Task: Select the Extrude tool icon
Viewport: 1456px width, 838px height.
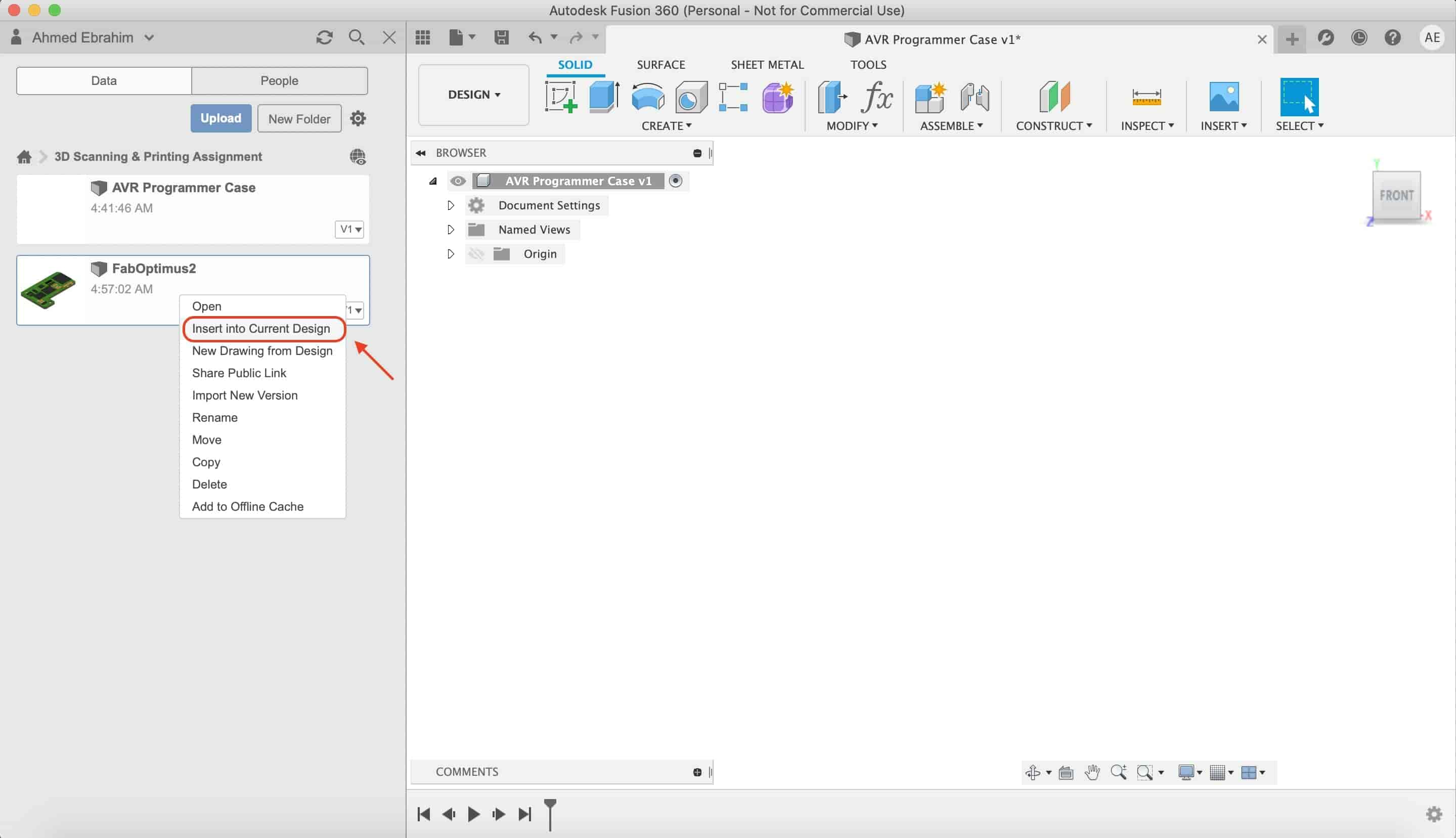Action: (x=604, y=96)
